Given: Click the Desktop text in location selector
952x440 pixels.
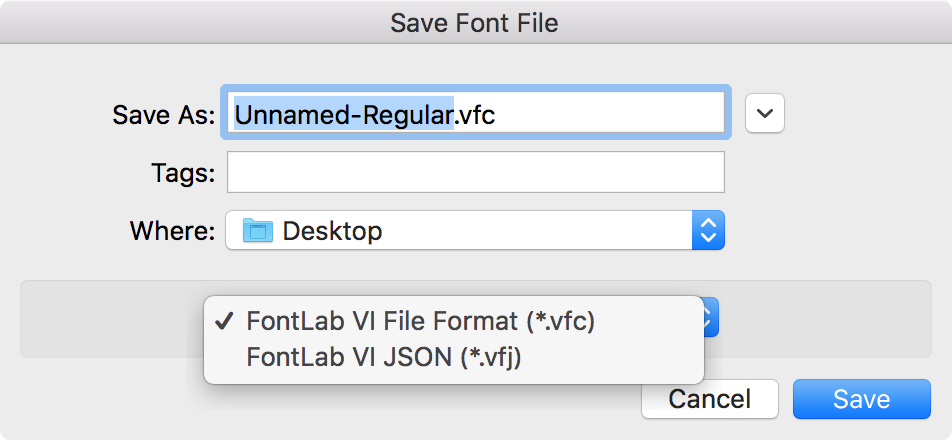Looking at the screenshot, I should tap(333, 231).
